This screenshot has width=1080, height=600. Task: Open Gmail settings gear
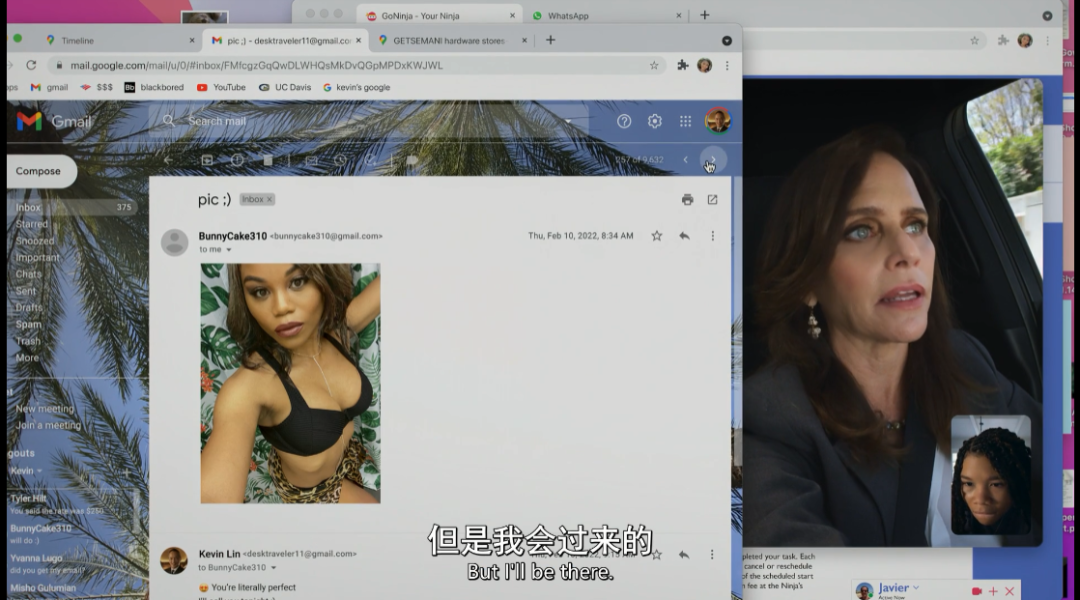[x=655, y=121]
